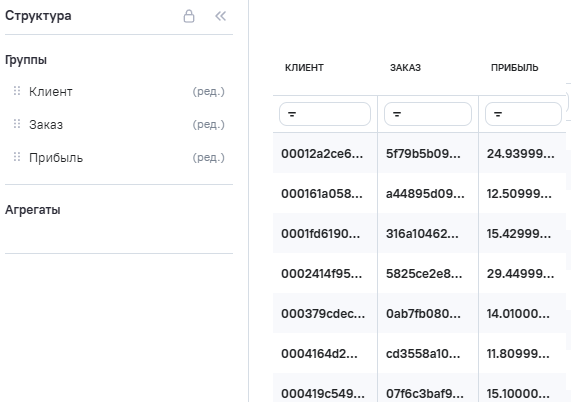
Task: Edit the Клиент group via (ред.) link
Action: 209,91
